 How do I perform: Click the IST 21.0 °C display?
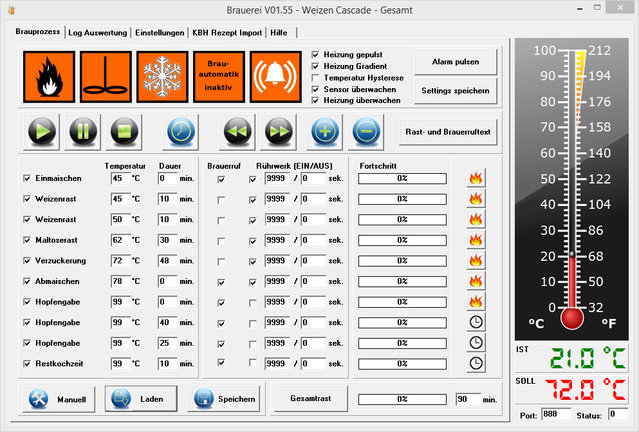(572, 358)
